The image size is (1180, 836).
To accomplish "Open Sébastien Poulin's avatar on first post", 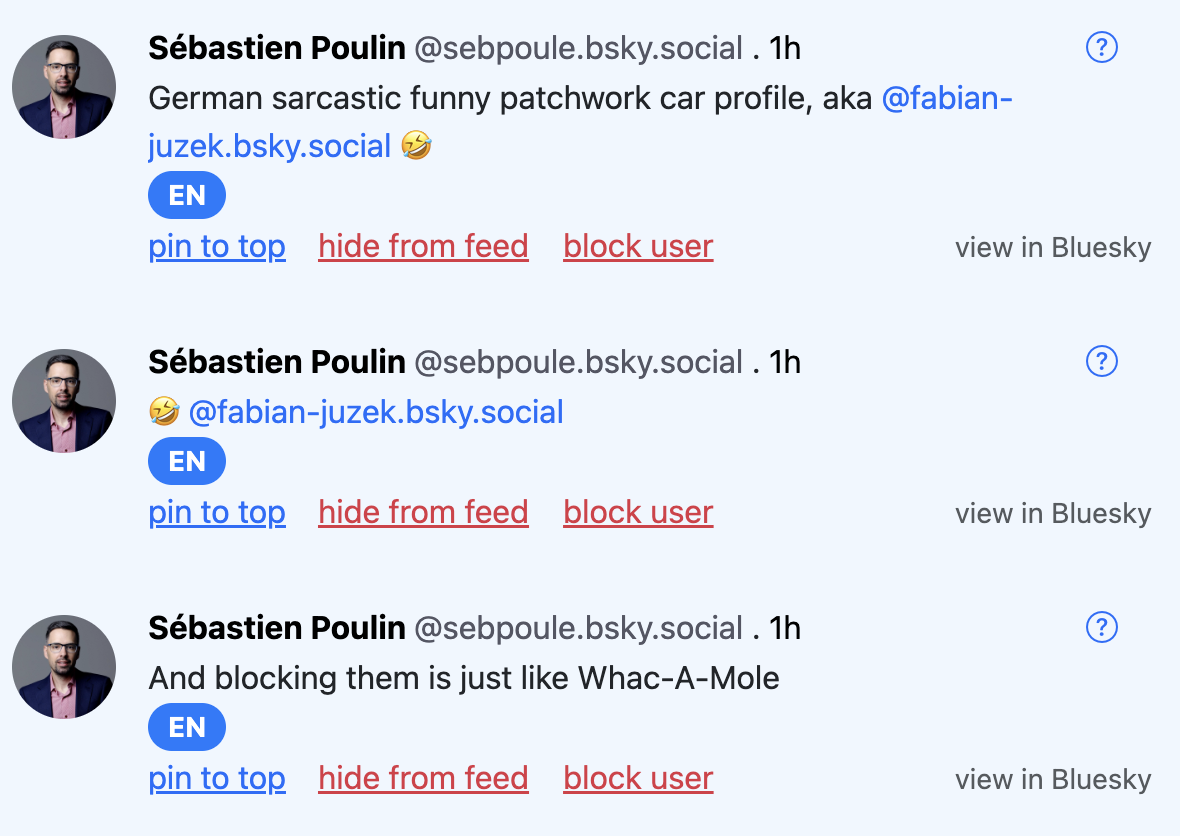I will [x=64, y=87].
